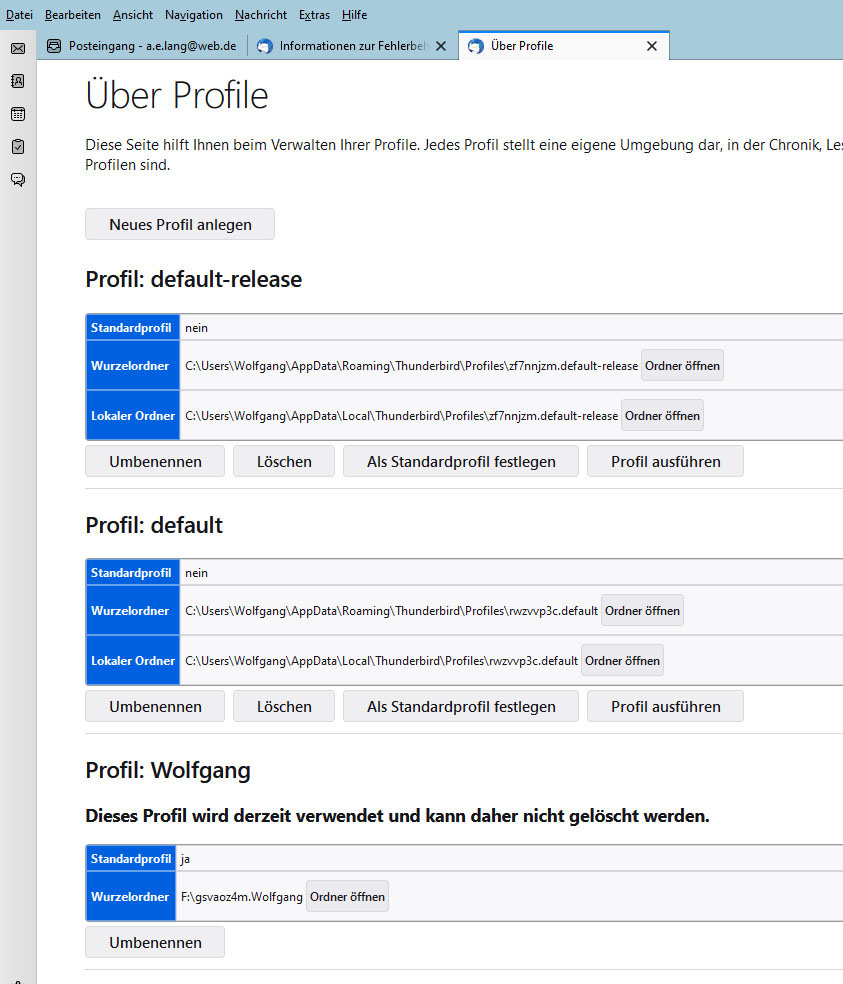Switch to the Posteingang tab

(142, 46)
